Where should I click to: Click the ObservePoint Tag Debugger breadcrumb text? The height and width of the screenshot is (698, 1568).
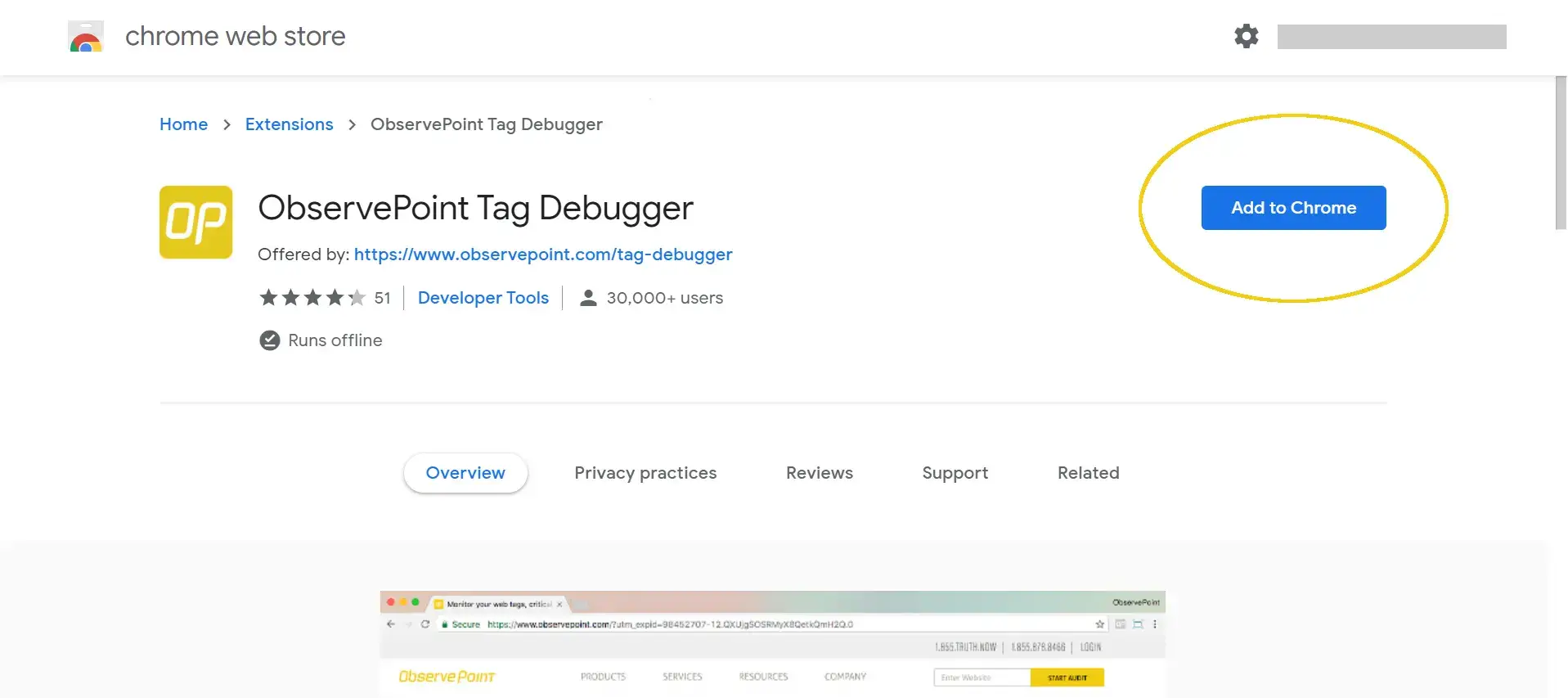486,124
